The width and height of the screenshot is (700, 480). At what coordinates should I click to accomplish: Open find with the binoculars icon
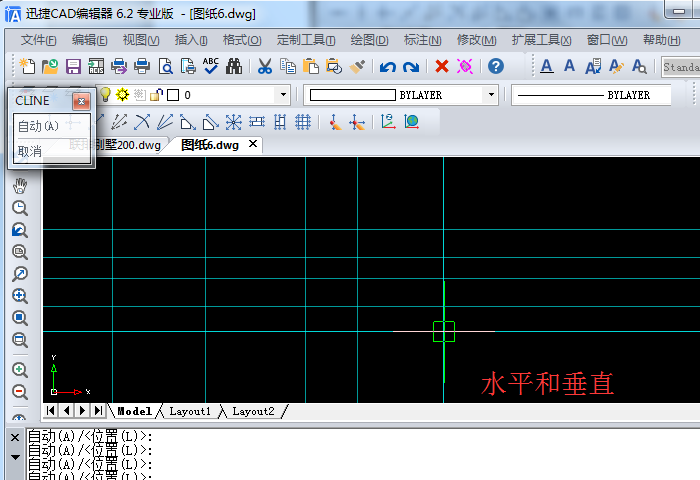234,67
